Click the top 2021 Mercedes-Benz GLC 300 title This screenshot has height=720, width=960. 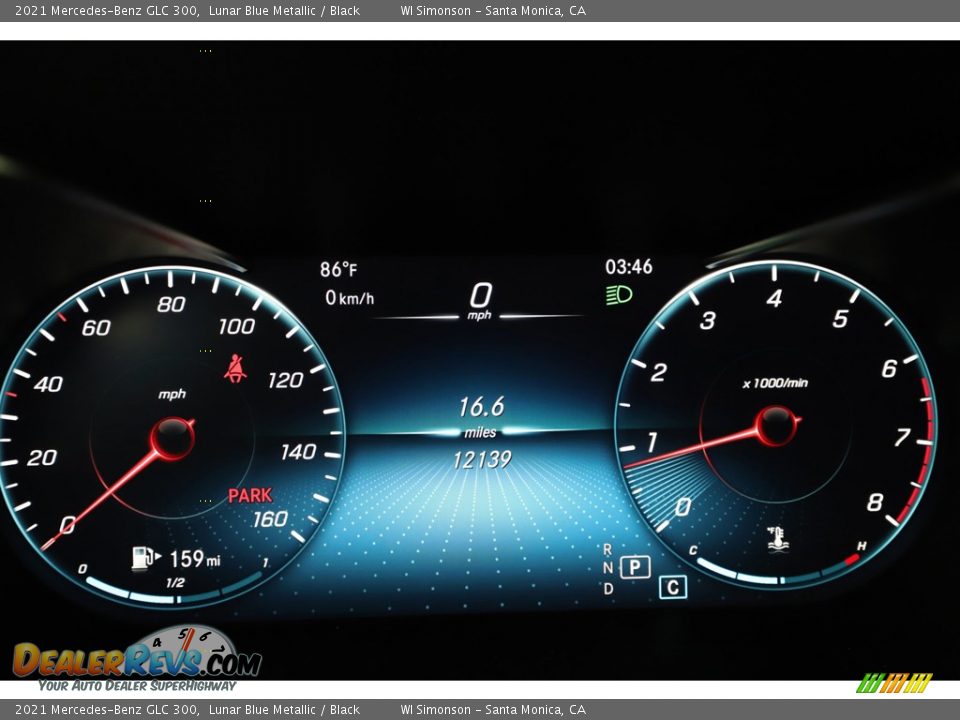click(106, 10)
